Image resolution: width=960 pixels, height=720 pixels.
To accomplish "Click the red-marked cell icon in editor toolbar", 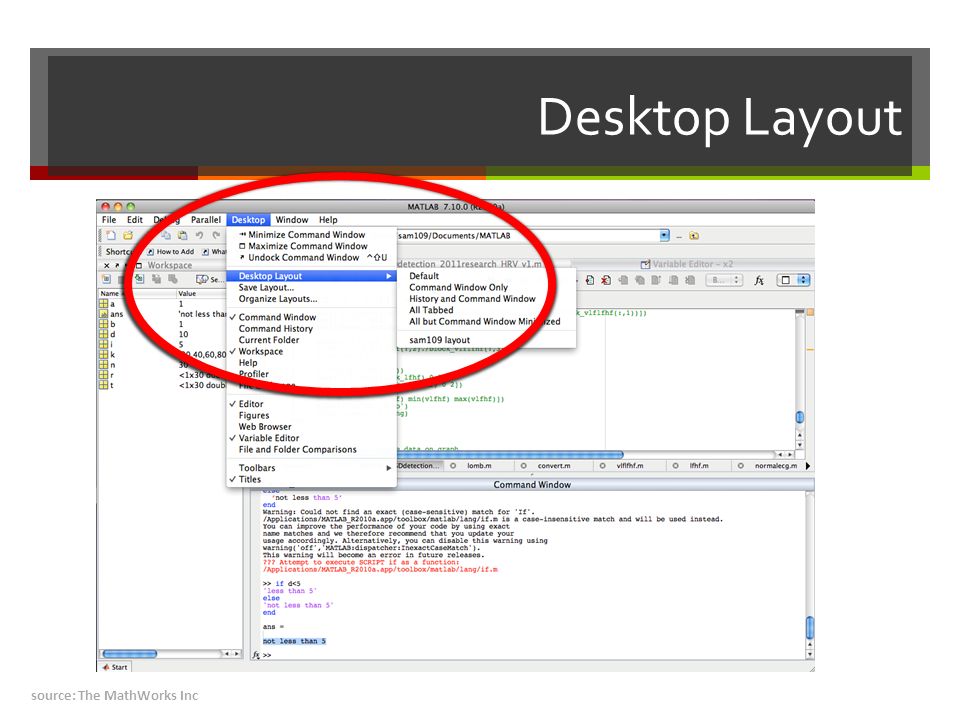I will tap(606, 280).
